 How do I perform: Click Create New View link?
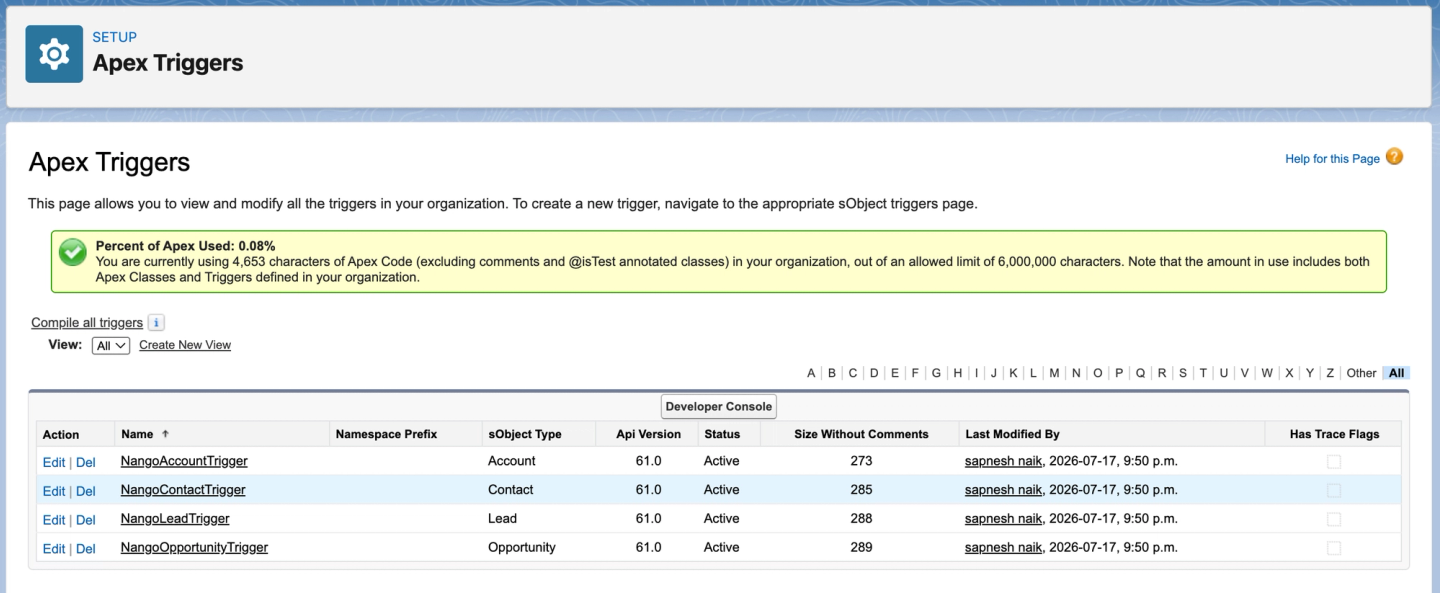tap(185, 345)
